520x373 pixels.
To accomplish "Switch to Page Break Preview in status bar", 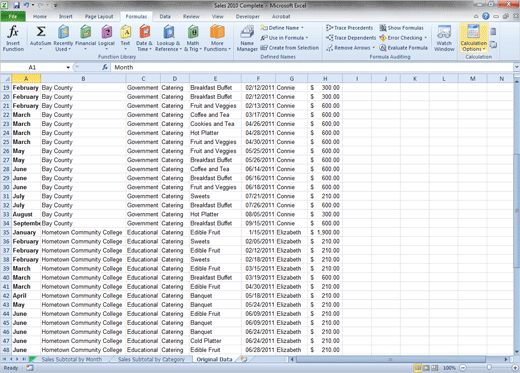I will click(434, 368).
